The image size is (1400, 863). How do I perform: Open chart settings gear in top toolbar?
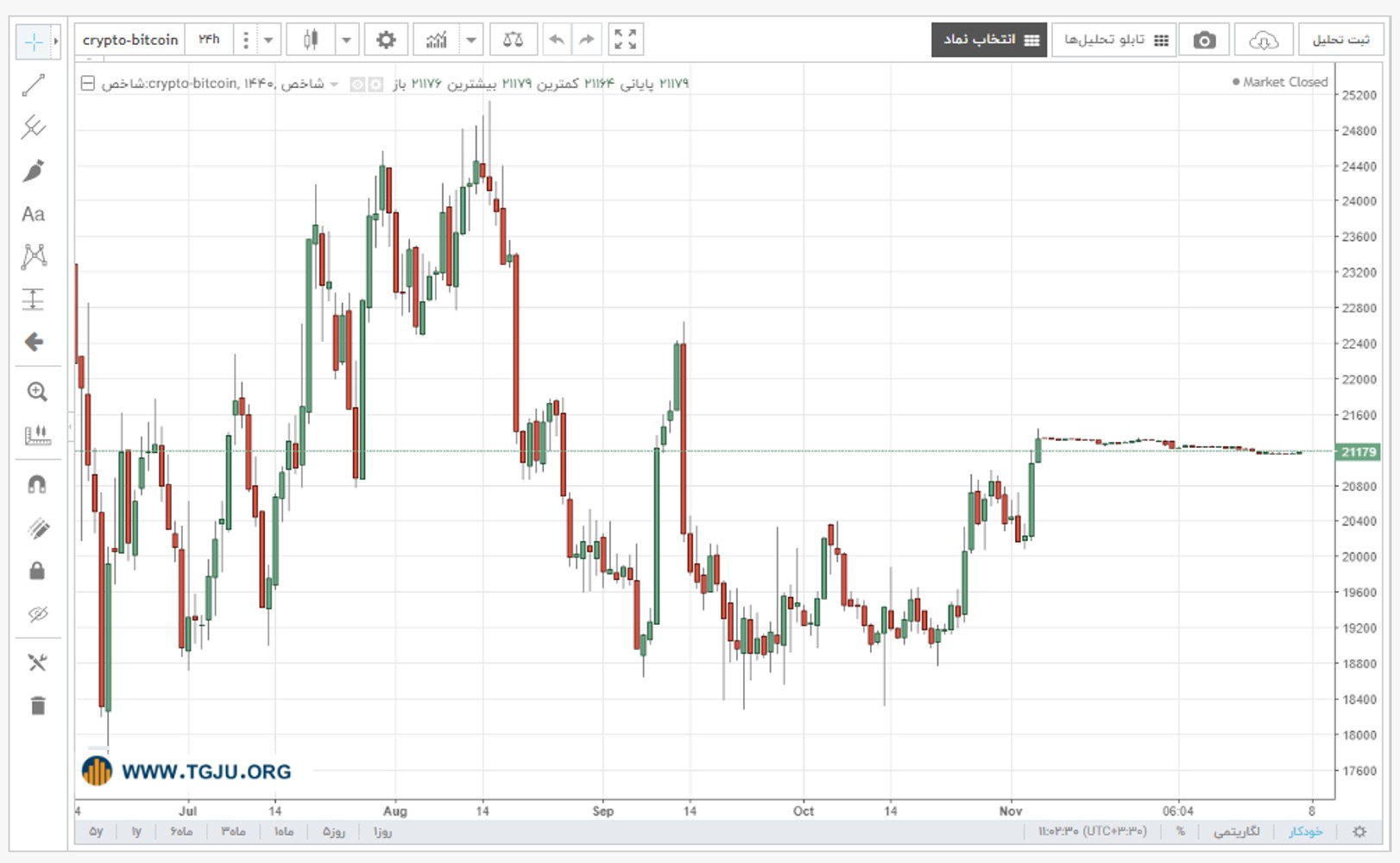pos(386,40)
